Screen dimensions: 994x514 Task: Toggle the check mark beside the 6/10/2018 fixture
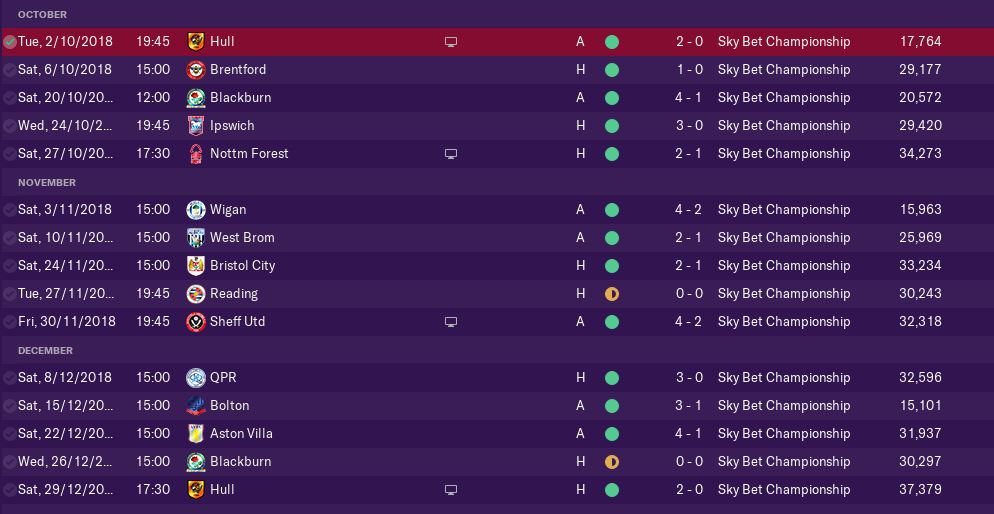(10, 70)
